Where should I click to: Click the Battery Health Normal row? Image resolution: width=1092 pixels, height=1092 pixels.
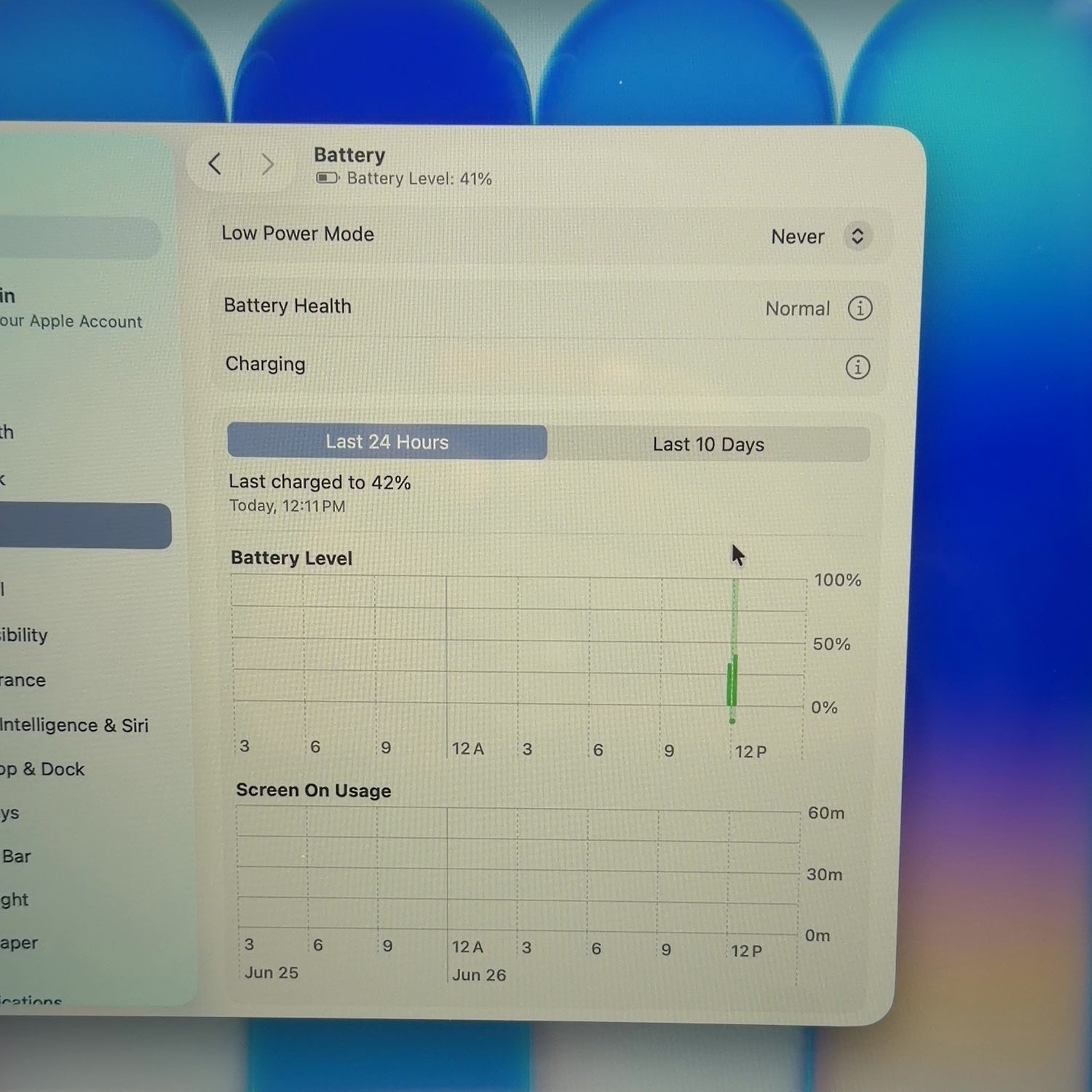tap(550, 307)
